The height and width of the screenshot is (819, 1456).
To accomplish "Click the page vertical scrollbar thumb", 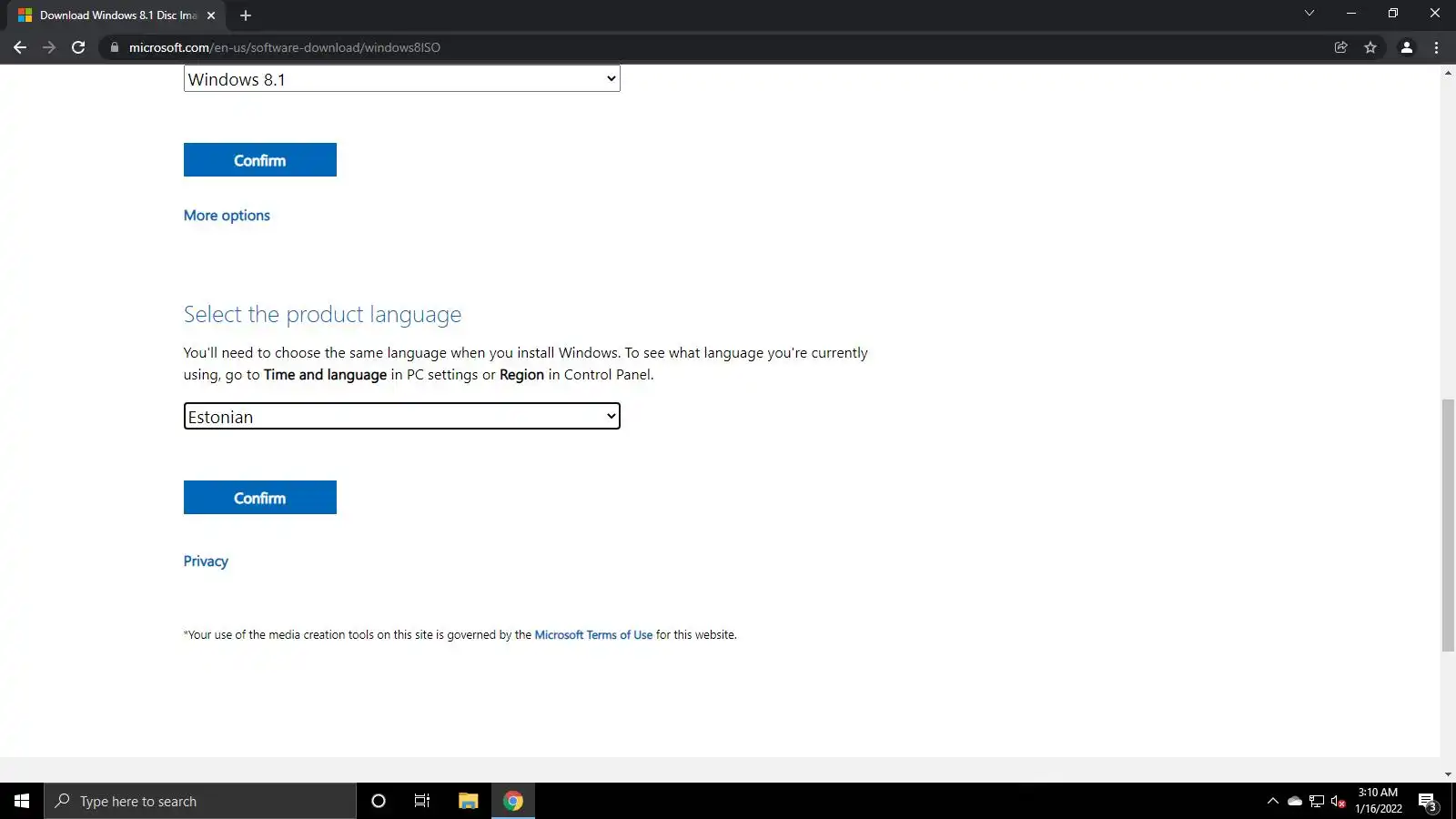I will pos(1448,525).
